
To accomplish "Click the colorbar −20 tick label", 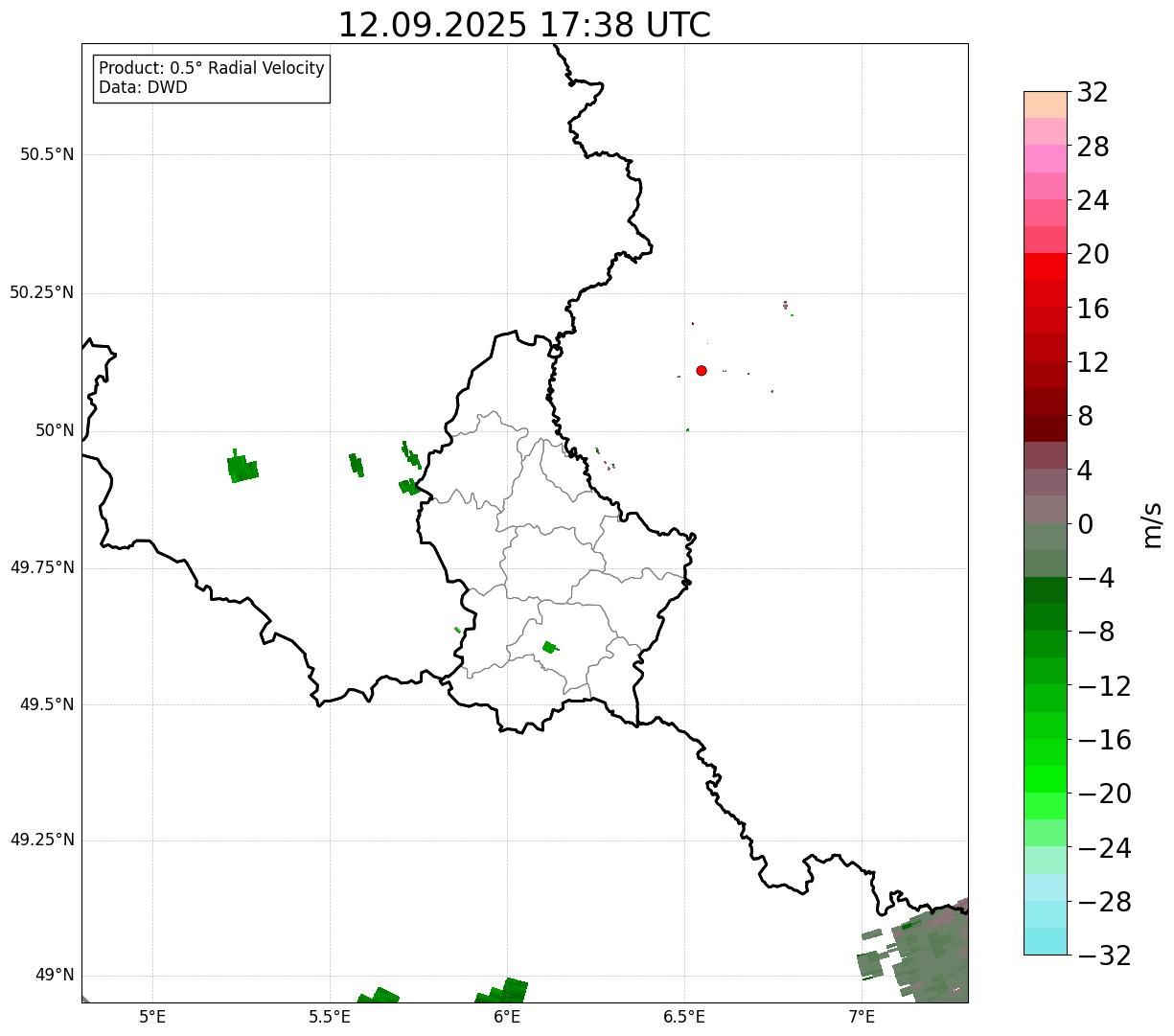I will click(1103, 794).
